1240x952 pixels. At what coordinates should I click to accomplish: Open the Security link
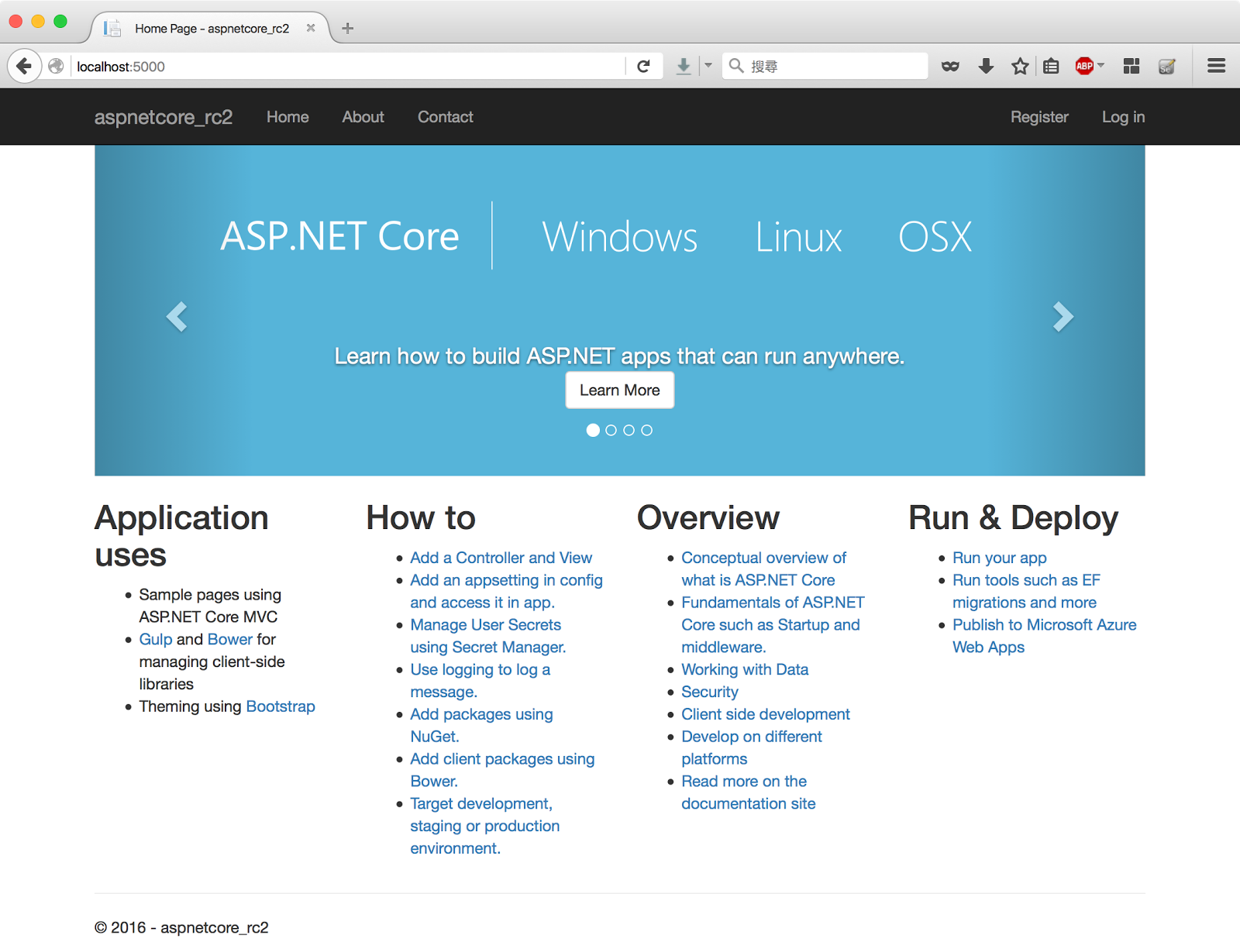pyautogui.click(x=710, y=692)
